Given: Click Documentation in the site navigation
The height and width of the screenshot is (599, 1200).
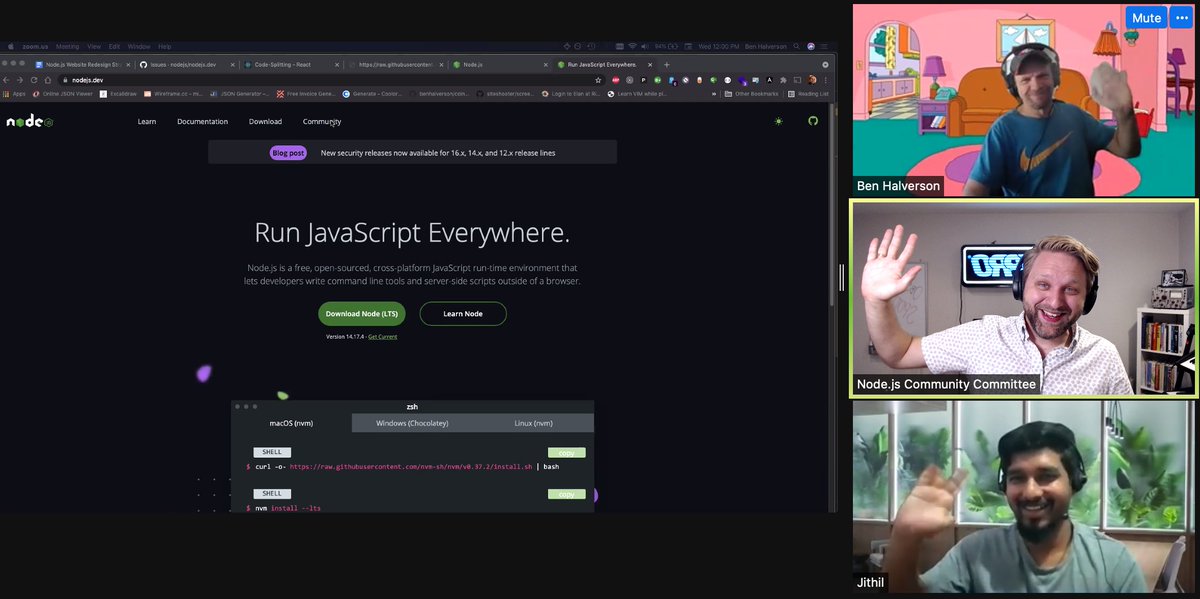Looking at the screenshot, I should pyautogui.click(x=202, y=121).
